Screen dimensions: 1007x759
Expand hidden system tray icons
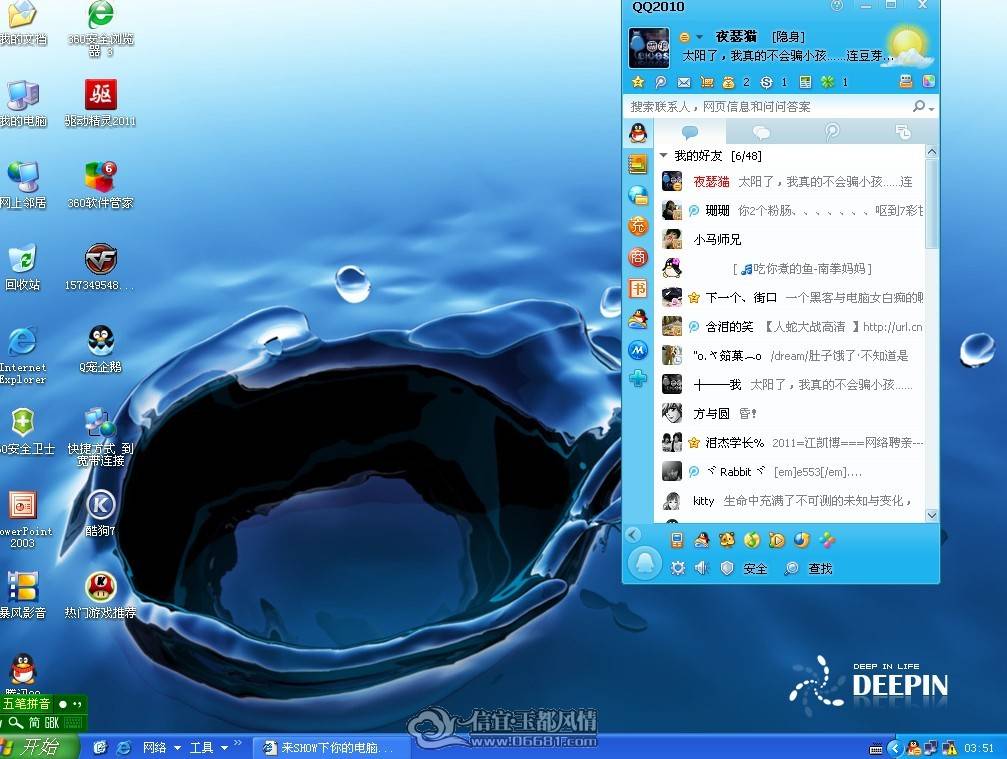(895, 747)
